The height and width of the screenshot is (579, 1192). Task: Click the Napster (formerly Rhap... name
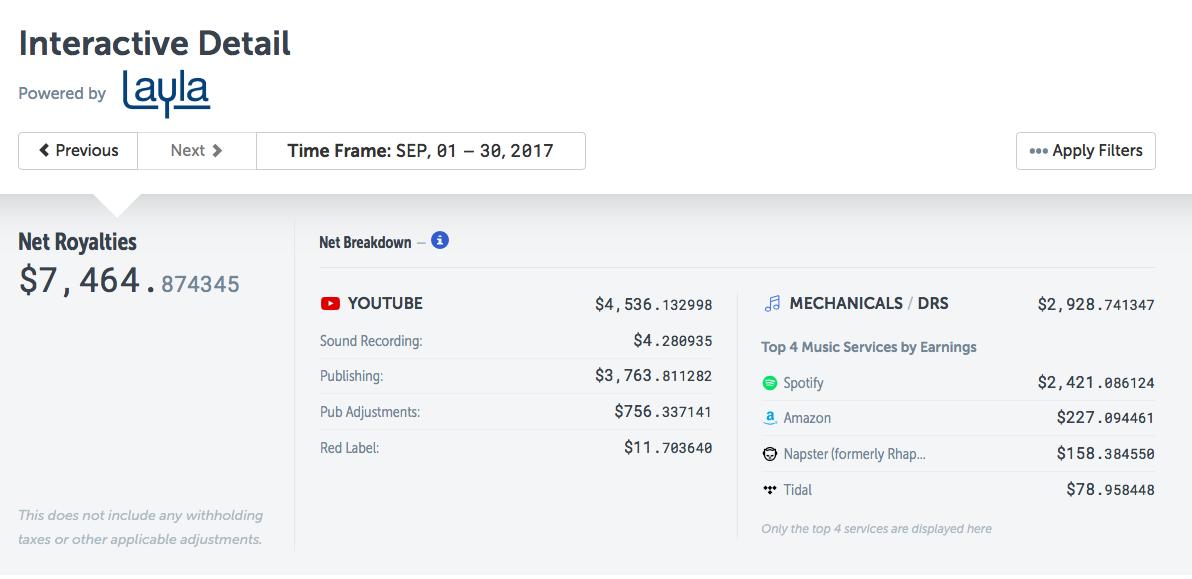855,454
